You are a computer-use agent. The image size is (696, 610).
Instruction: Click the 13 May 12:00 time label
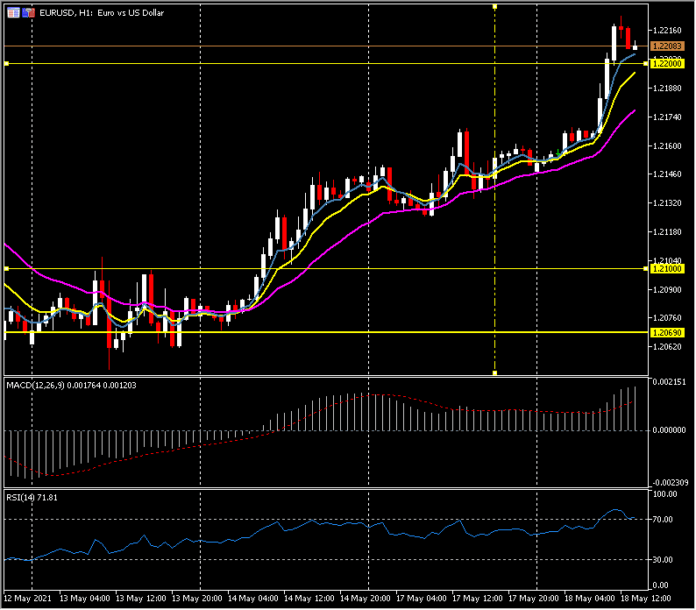coord(141,599)
